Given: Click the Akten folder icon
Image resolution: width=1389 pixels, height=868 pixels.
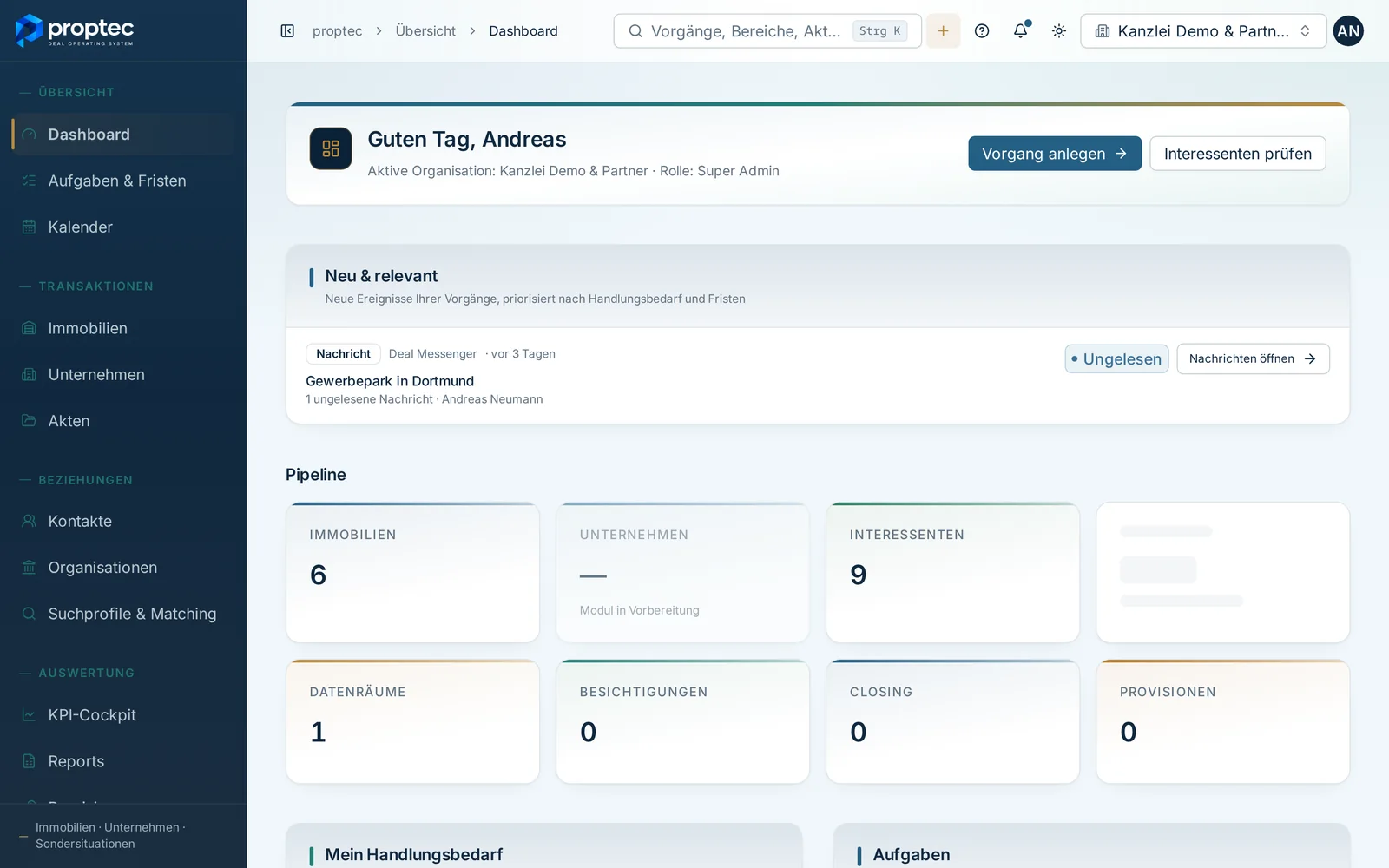Looking at the screenshot, I should tap(29, 420).
